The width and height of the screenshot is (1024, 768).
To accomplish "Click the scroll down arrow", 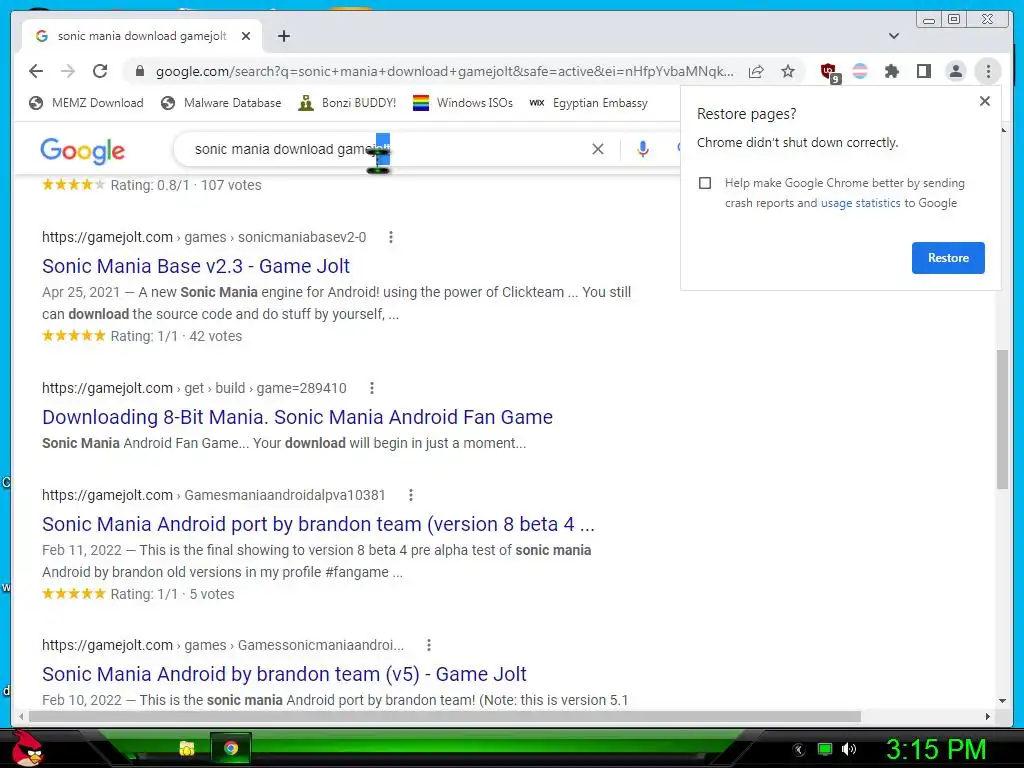I will (x=1002, y=701).
